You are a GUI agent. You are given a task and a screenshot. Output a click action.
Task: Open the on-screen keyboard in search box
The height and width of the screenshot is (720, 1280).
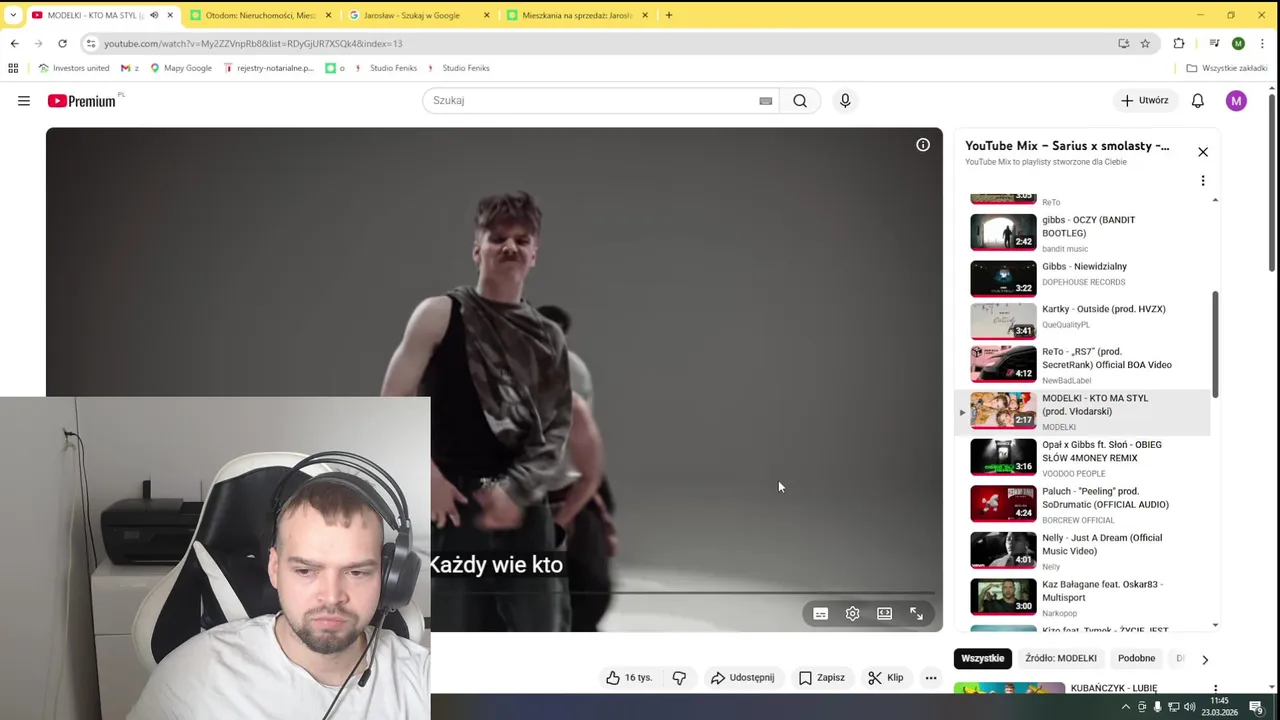pyautogui.click(x=765, y=101)
